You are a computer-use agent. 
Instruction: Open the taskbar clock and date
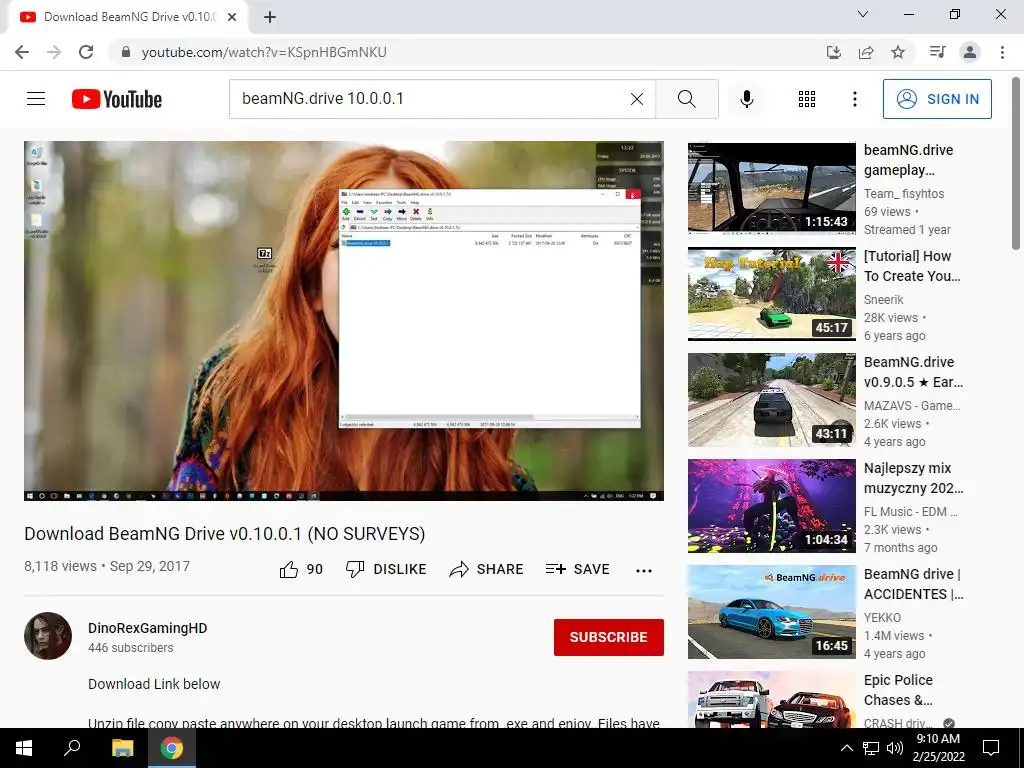pyautogui.click(x=938, y=748)
